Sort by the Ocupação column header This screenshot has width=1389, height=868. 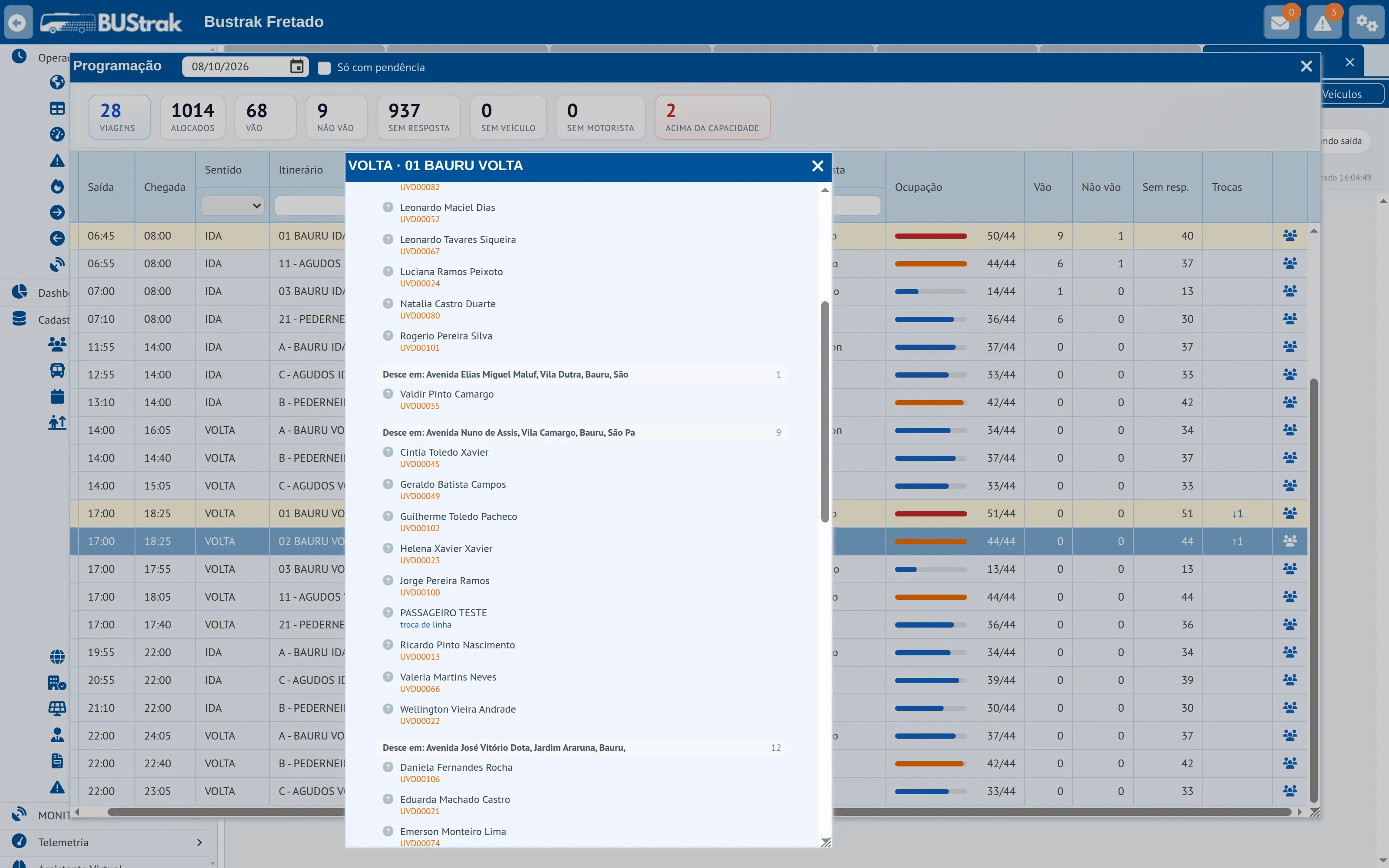(x=918, y=187)
